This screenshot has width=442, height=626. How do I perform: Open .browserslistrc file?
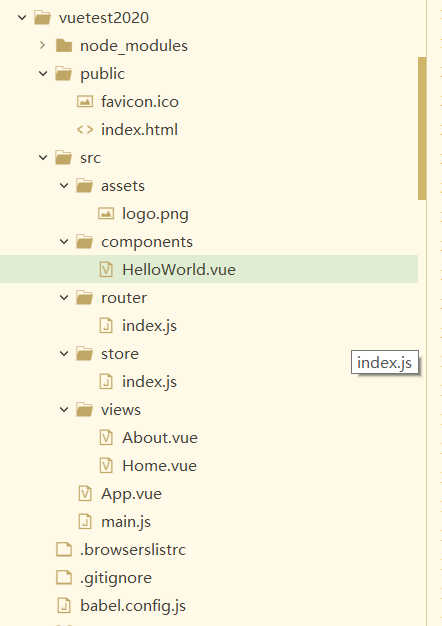[x=133, y=550]
